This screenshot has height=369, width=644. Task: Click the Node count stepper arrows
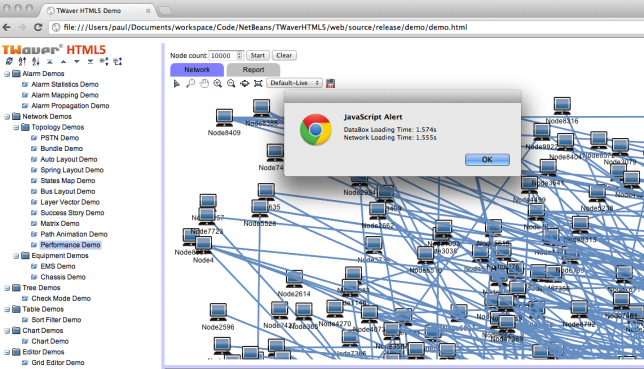240,55
